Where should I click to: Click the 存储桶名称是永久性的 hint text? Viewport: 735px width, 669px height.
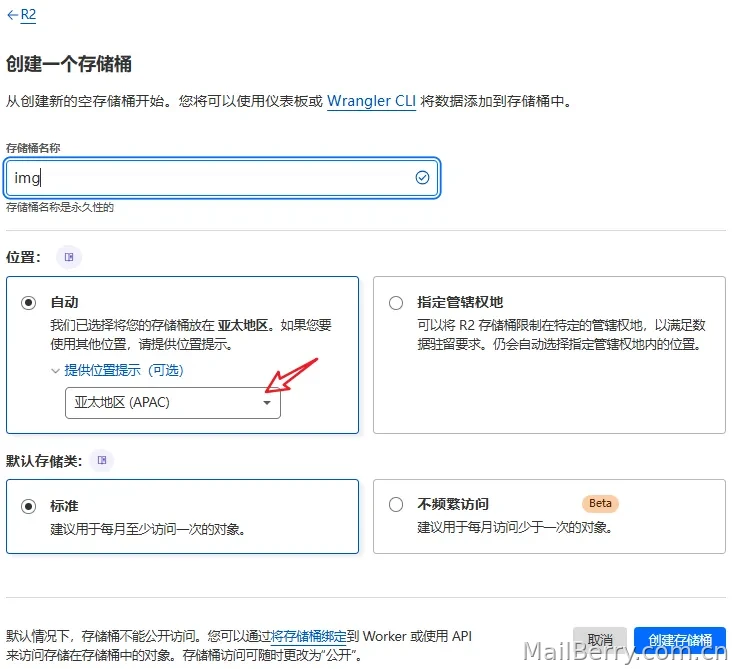point(60,208)
